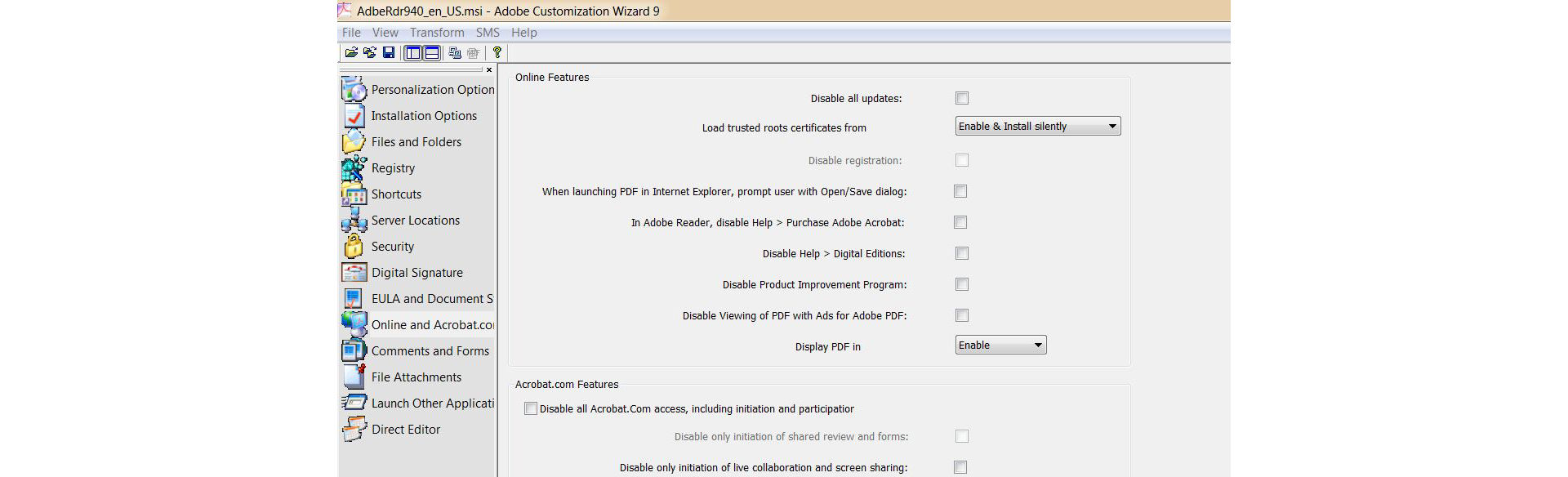The height and width of the screenshot is (477, 1568).
Task: Open the Launch Other Applications icon
Action: click(x=354, y=403)
